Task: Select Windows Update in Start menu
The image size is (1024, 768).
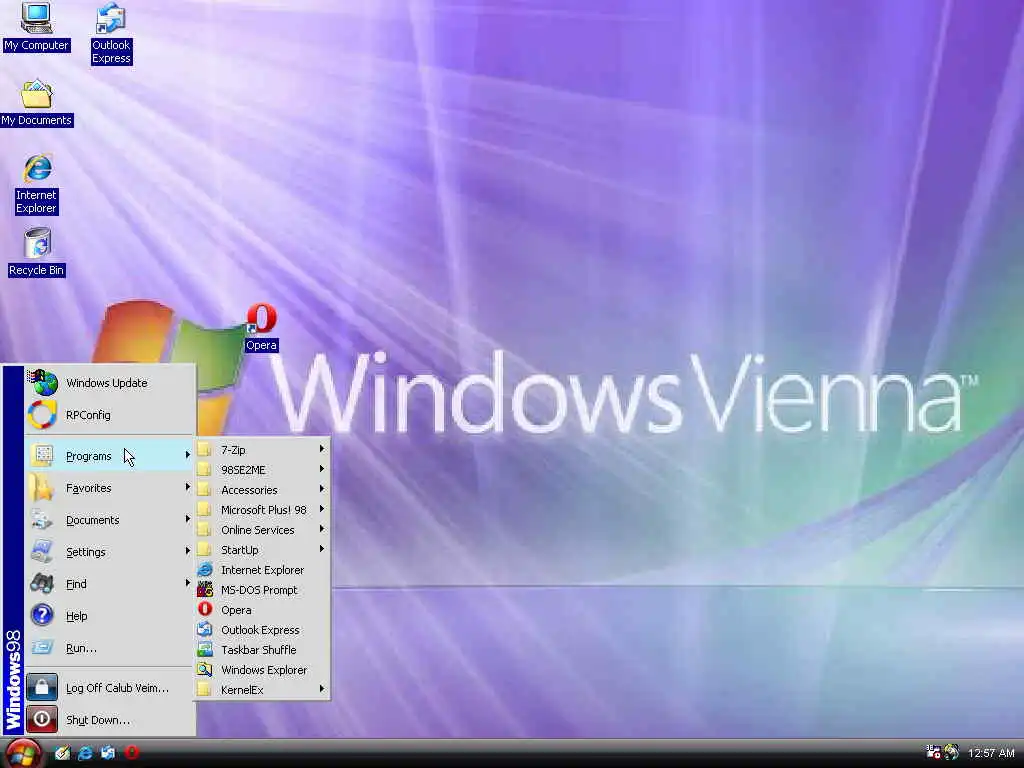Action: pyautogui.click(x=110, y=383)
